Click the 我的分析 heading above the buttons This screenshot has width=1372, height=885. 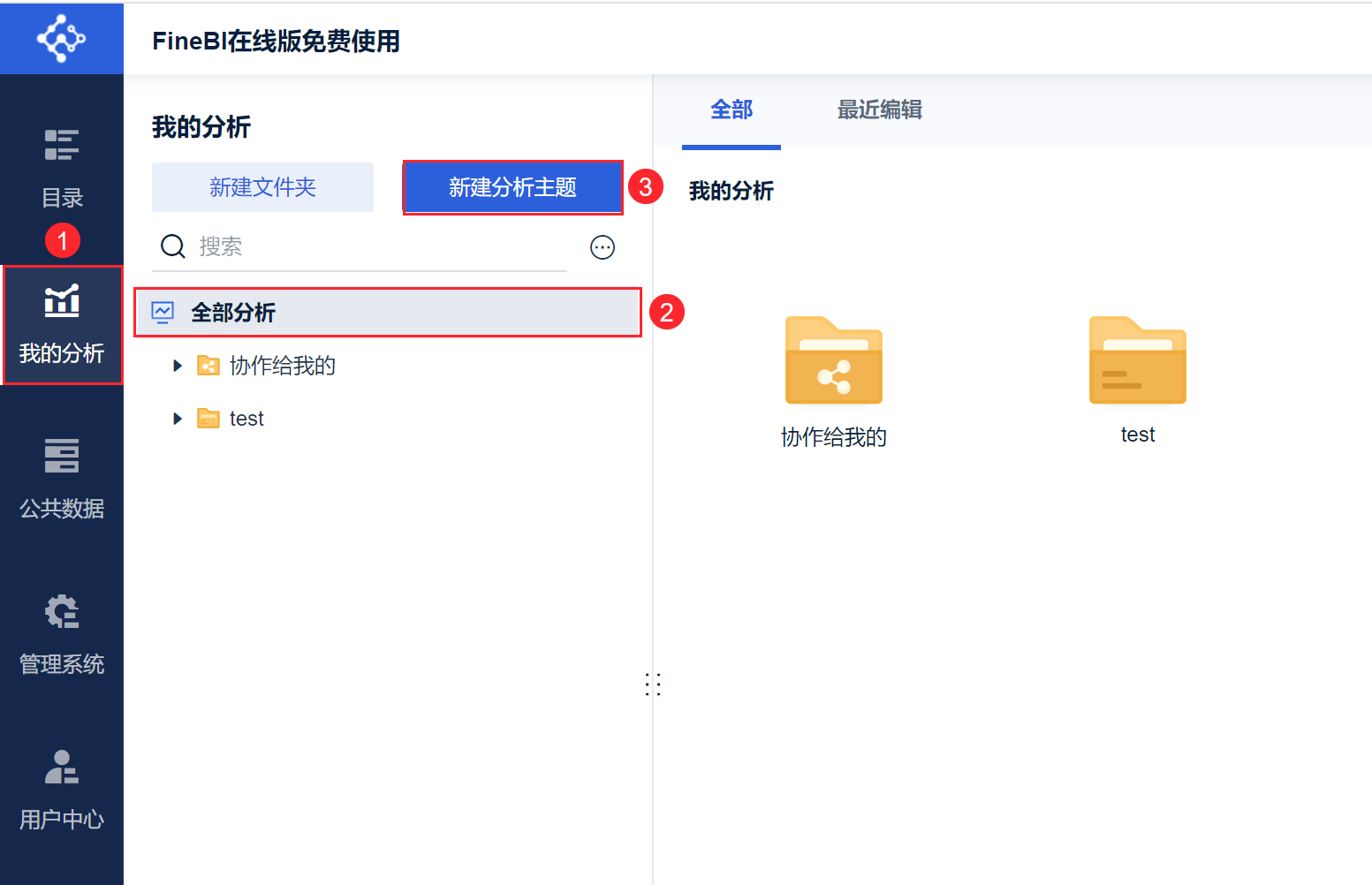pos(201,127)
